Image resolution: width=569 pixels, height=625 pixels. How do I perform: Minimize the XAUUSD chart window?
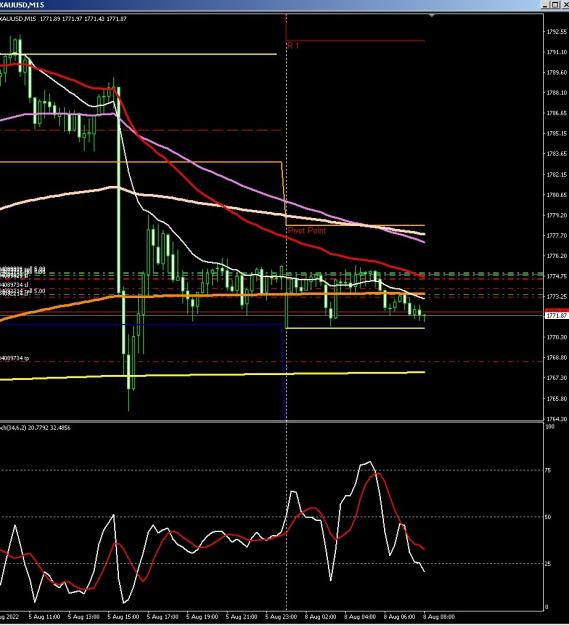[x=545, y=5]
